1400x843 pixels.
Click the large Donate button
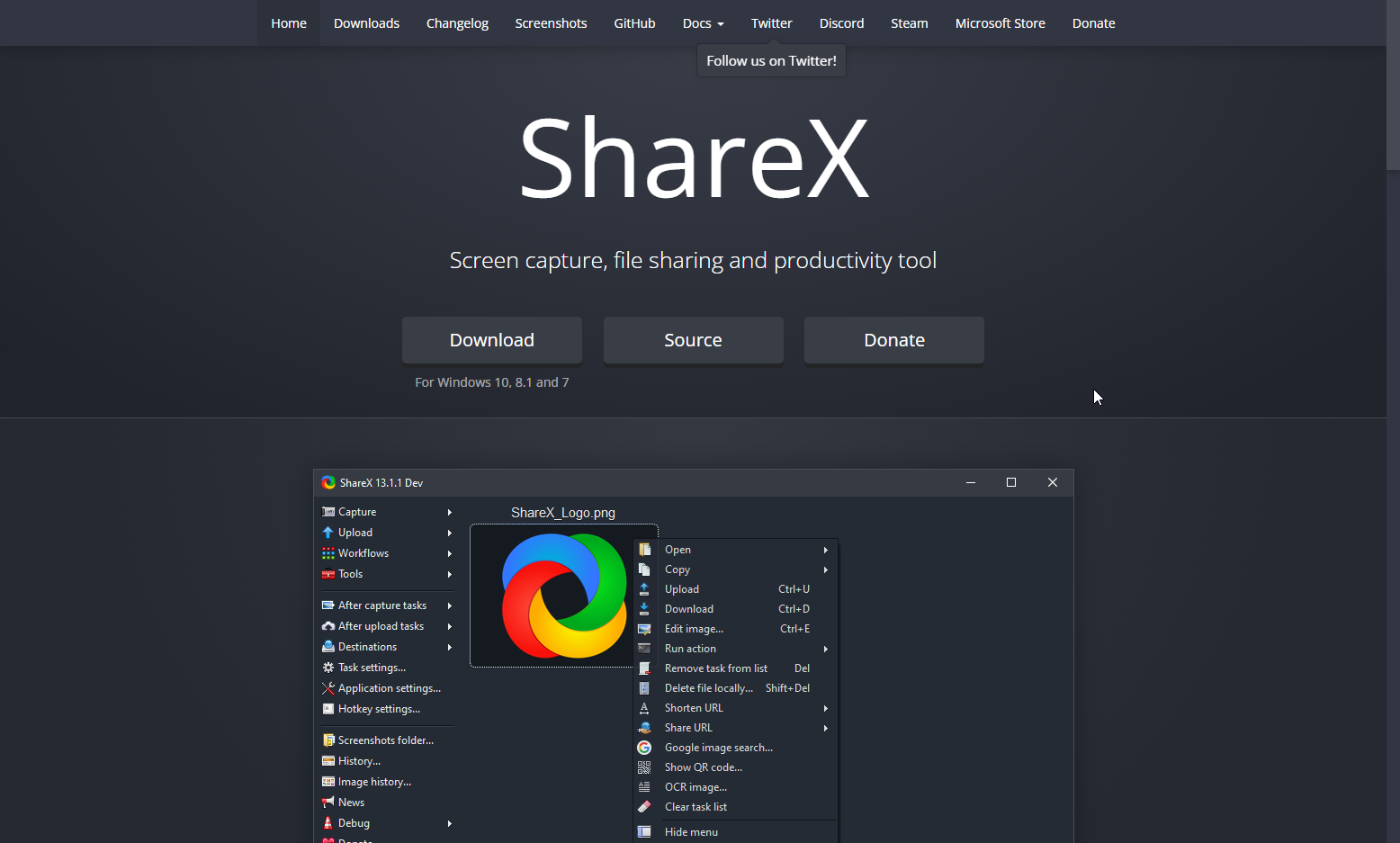tap(894, 340)
